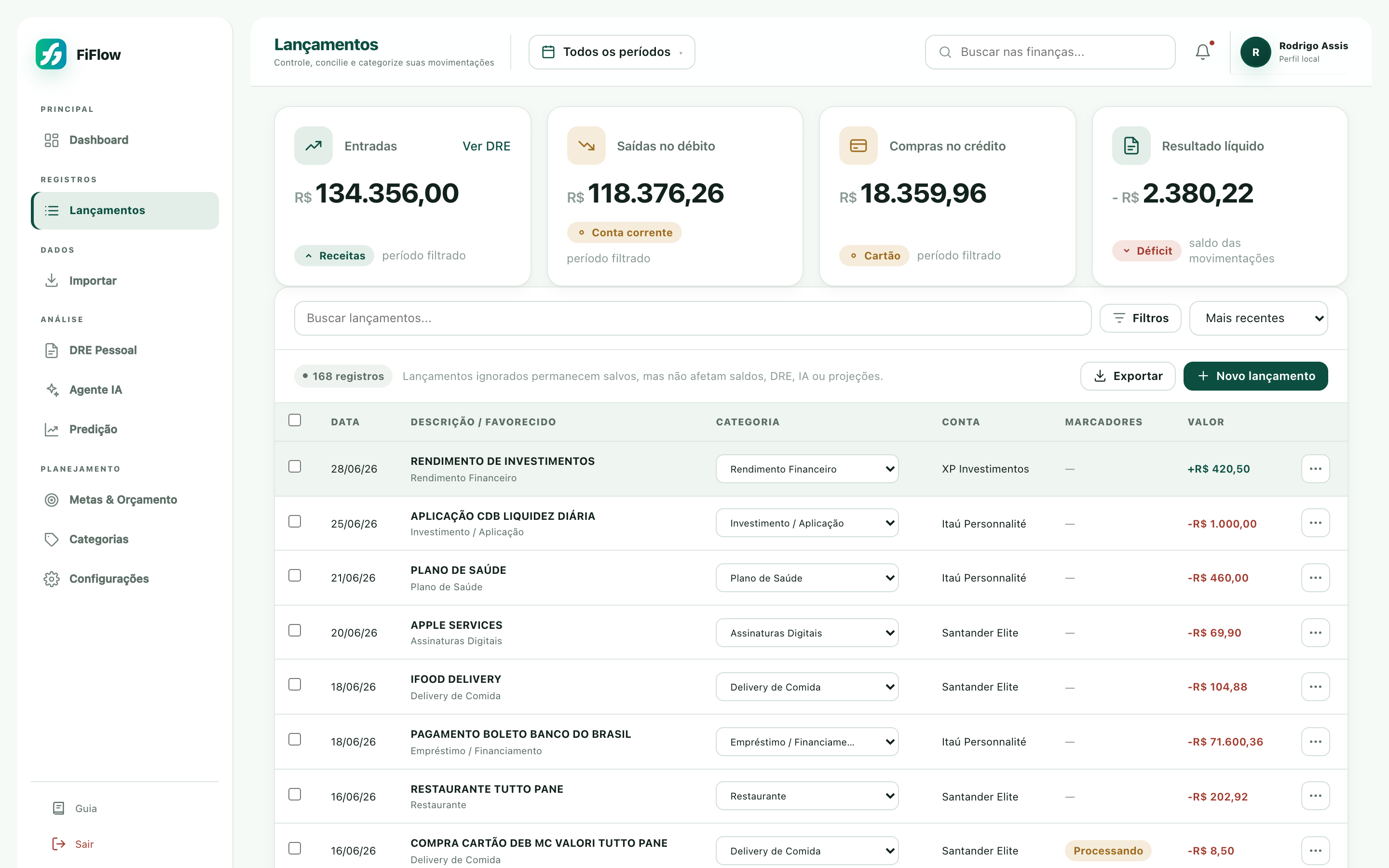Image resolution: width=1389 pixels, height=868 pixels.
Task: Click the Sair logout icon
Action: pos(58,843)
